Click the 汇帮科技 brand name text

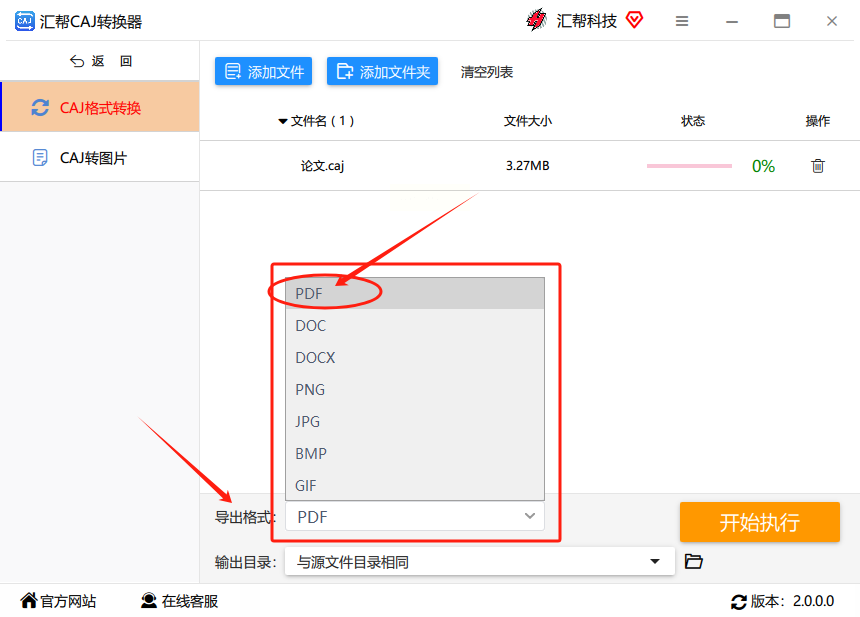coord(586,21)
